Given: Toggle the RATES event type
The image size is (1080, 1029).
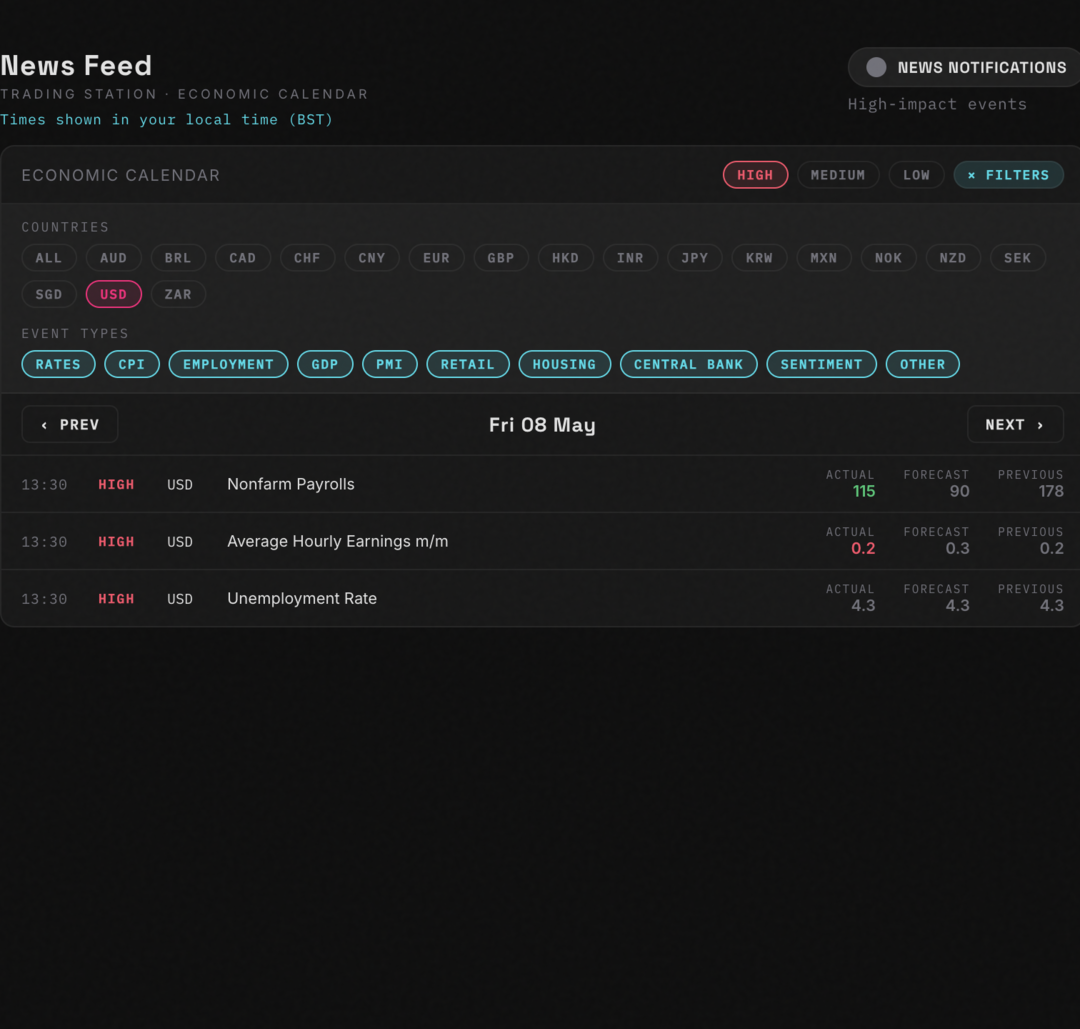Looking at the screenshot, I should pyautogui.click(x=58, y=364).
